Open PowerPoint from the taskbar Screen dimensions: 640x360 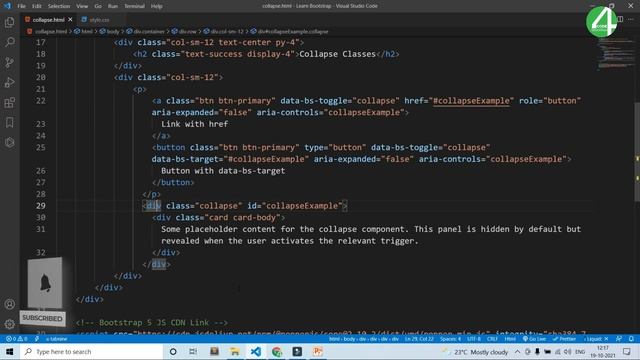pos(318,351)
